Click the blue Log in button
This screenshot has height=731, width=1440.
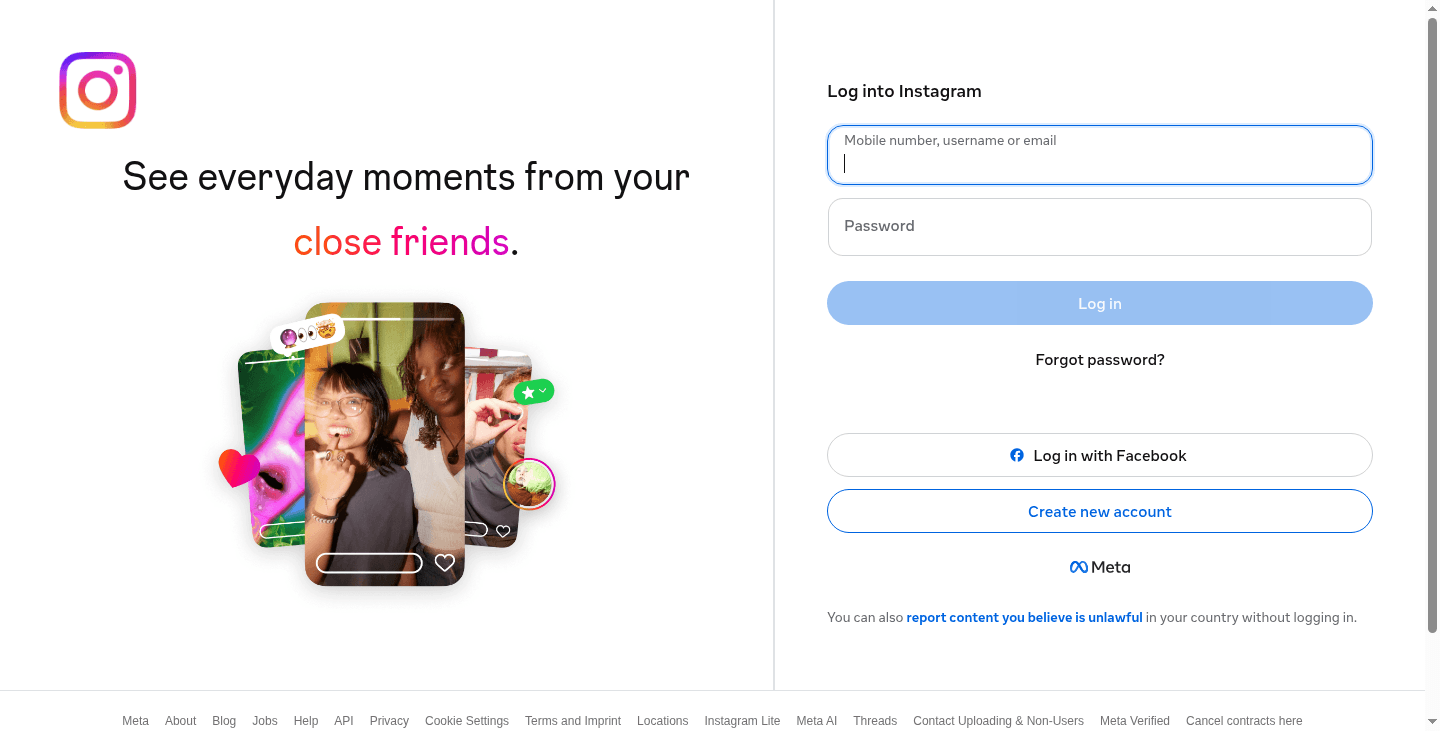coord(1100,303)
